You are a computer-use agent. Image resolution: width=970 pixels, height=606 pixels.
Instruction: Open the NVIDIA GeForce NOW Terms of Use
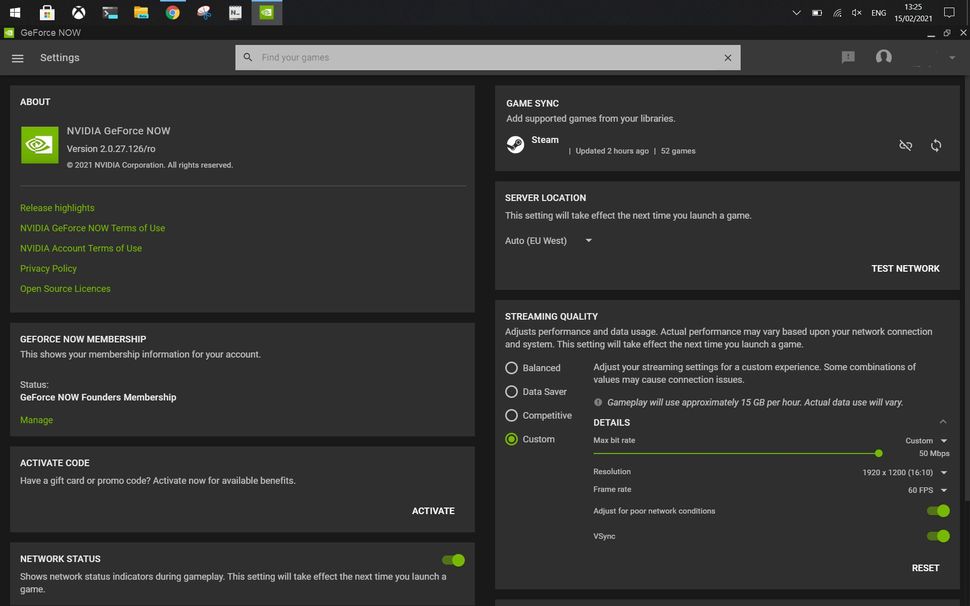point(92,227)
